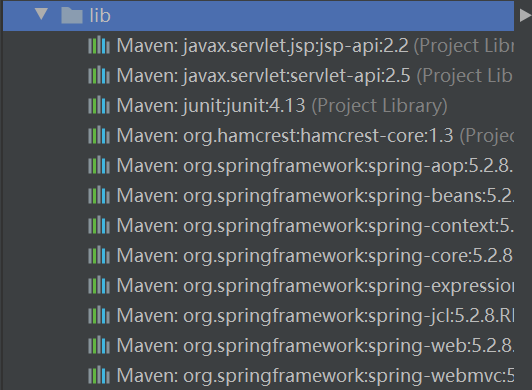The width and height of the screenshot is (532, 390).
Task: Select Maven: javax.servlet.jsp:jsp-api:2.2 entry
Action: (262, 46)
